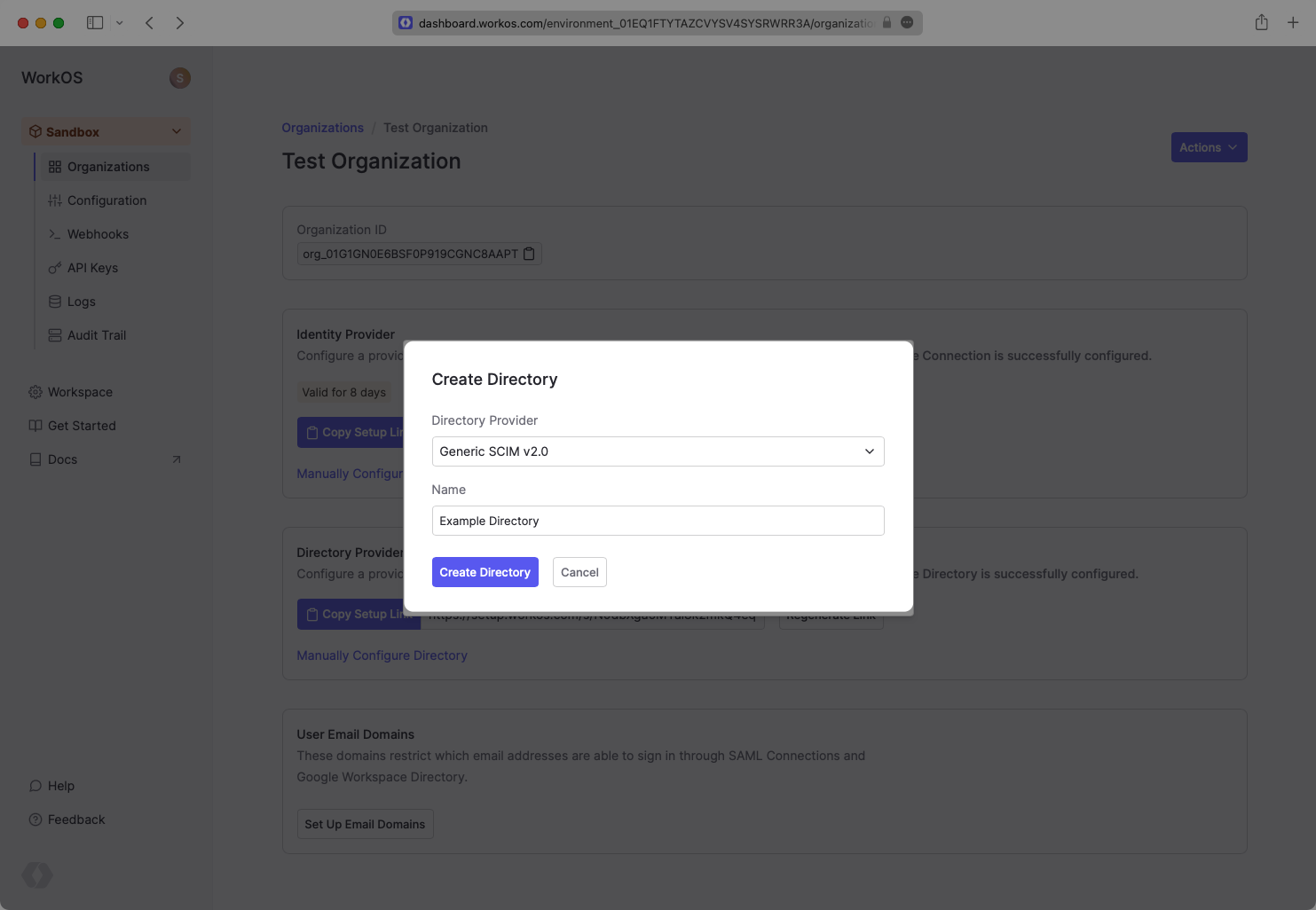Select Webhooks in the sidebar
The width and height of the screenshot is (1316, 910).
[98, 234]
